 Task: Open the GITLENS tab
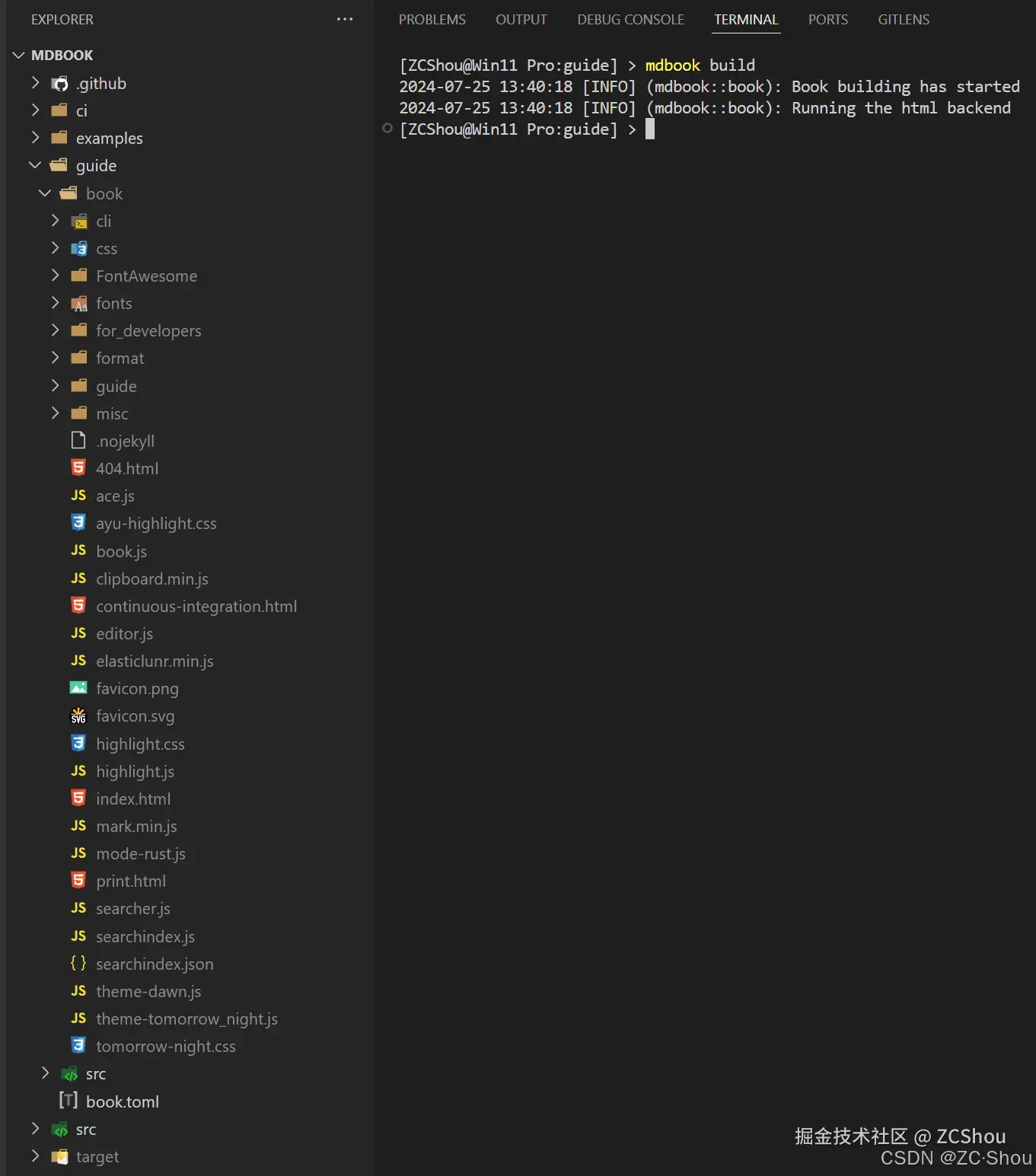click(904, 20)
